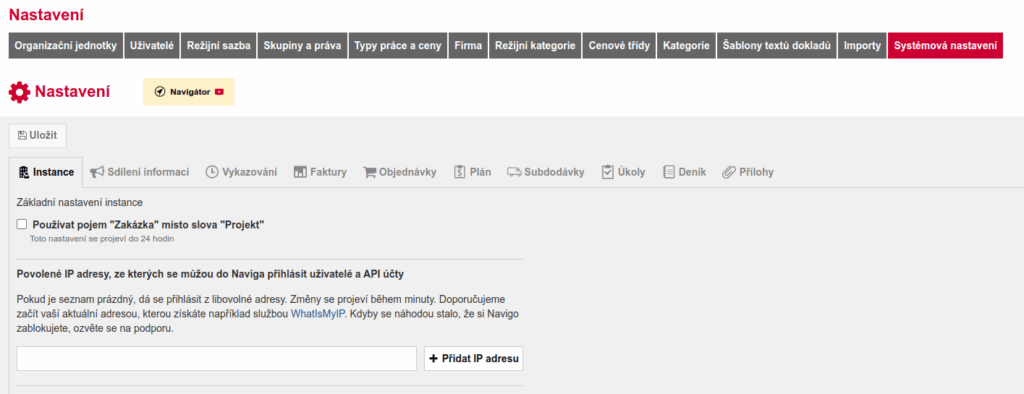Click the clock icon for Vykazování
Viewport: 1024px width, 394px height.
pos(212,172)
